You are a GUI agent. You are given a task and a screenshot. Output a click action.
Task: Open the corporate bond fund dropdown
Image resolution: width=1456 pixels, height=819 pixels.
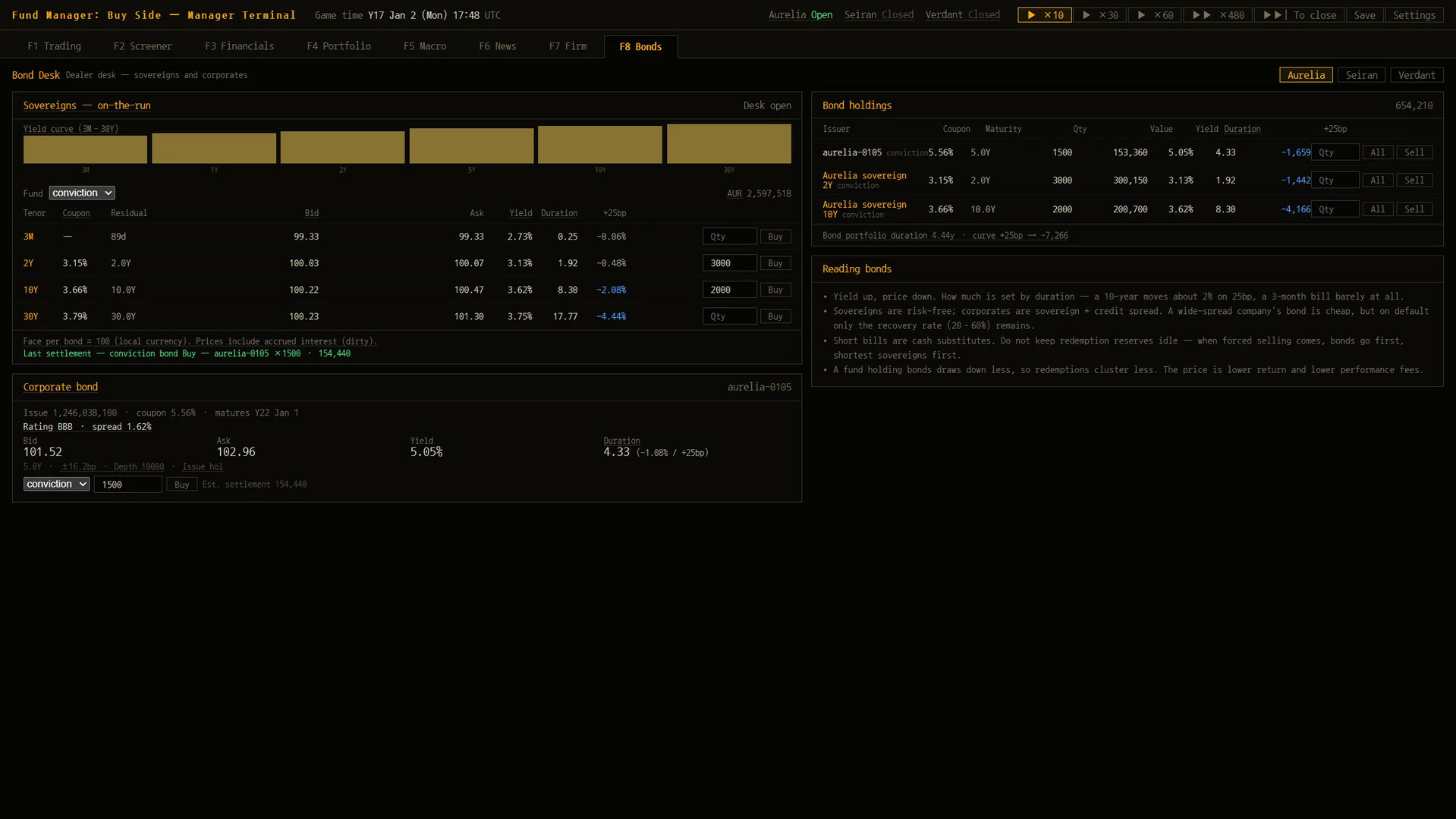pos(56,484)
